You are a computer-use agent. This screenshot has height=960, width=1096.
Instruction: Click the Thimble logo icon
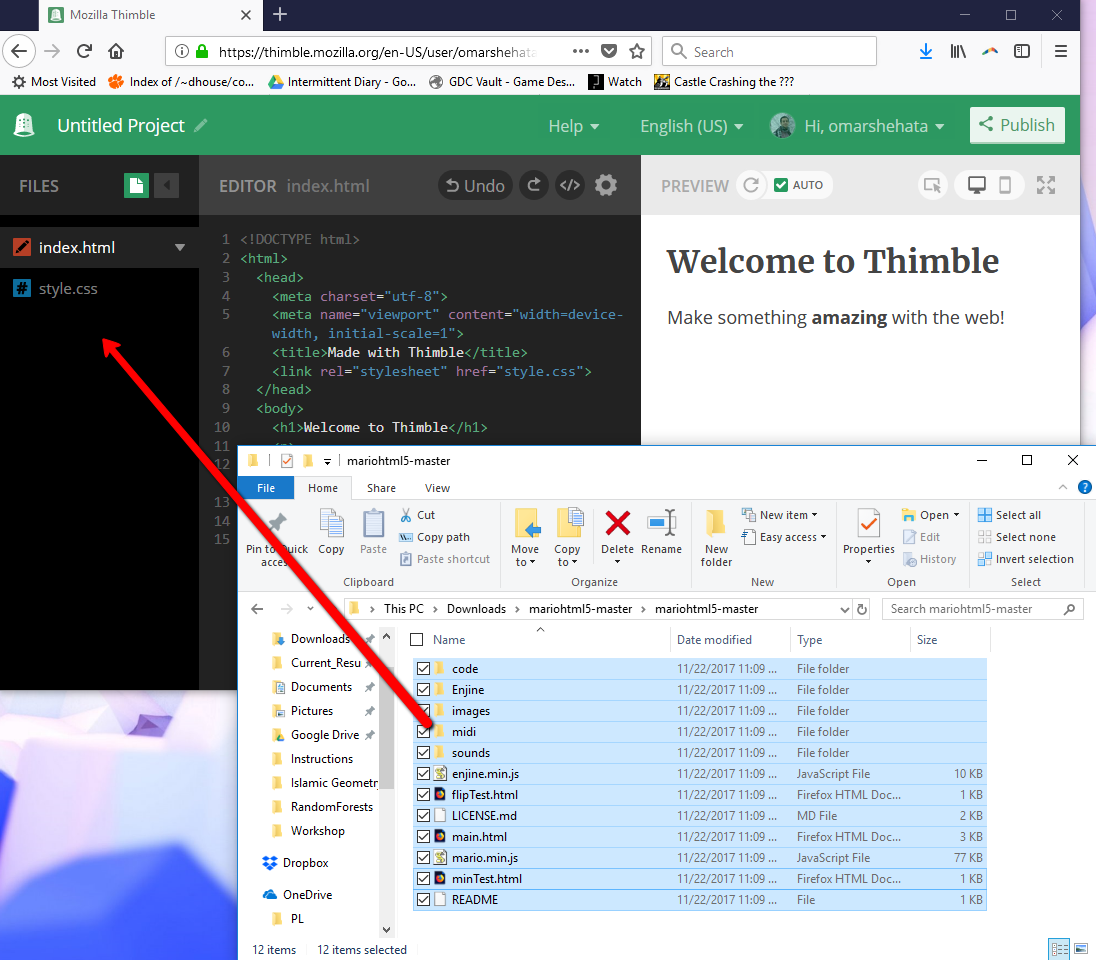tap(24, 125)
